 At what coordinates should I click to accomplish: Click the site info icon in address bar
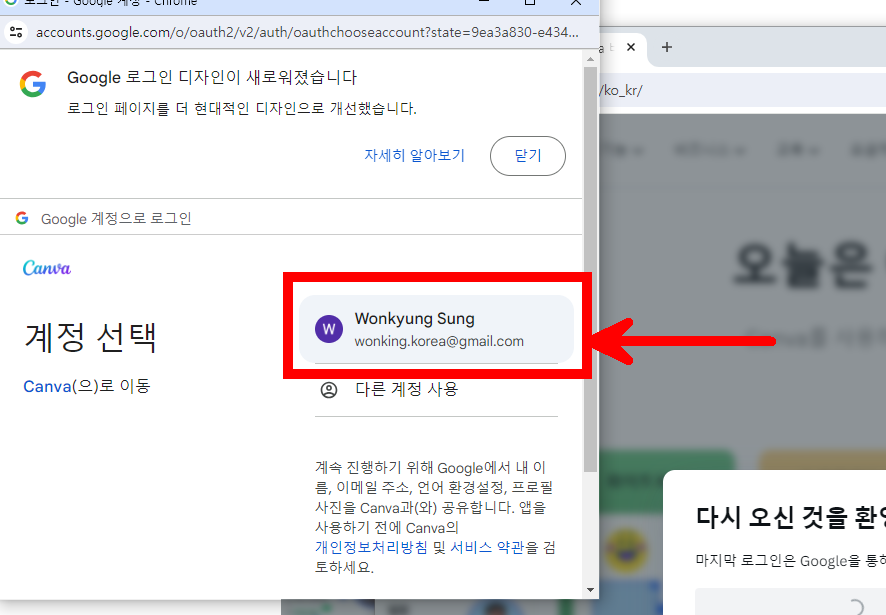16,32
